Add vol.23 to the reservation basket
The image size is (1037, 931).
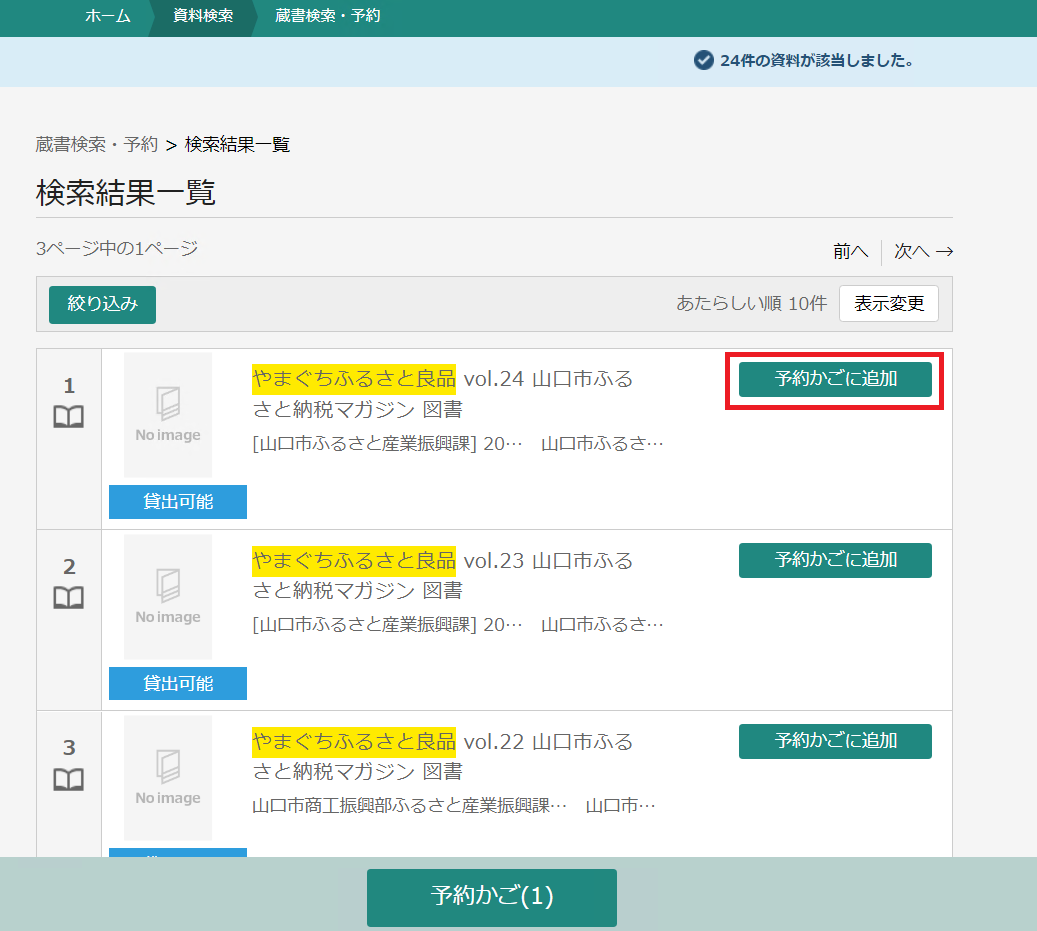tap(835, 560)
